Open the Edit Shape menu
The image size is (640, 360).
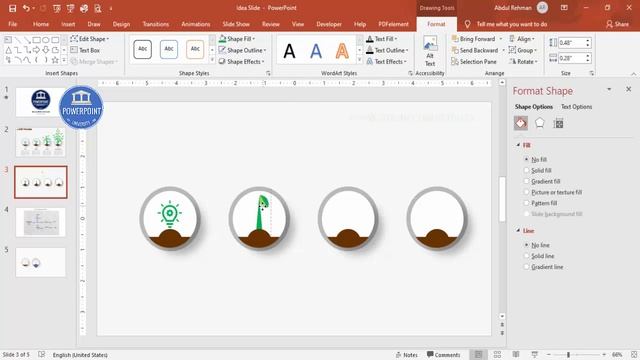[90, 39]
